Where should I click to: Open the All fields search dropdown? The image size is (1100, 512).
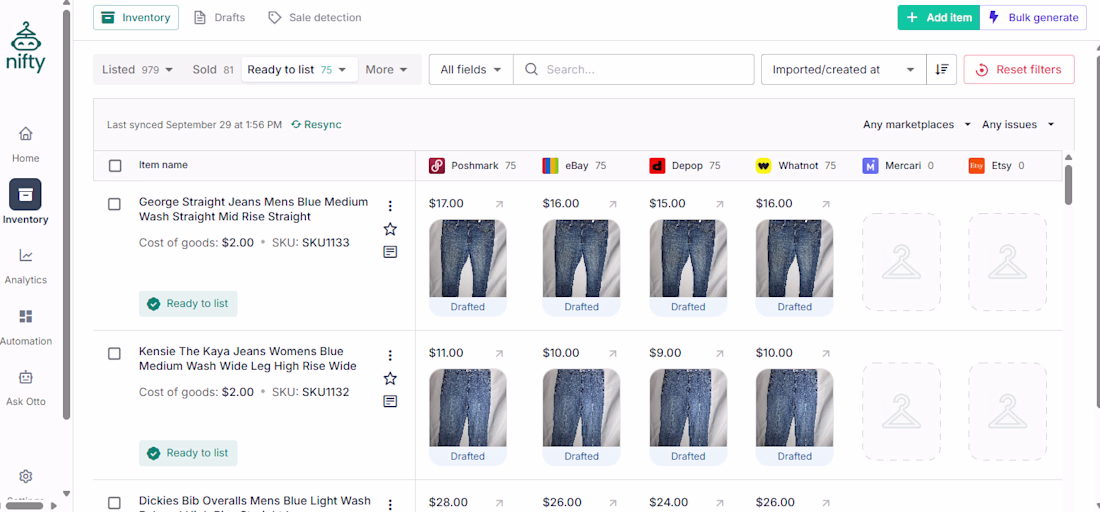[x=471, y=69]
